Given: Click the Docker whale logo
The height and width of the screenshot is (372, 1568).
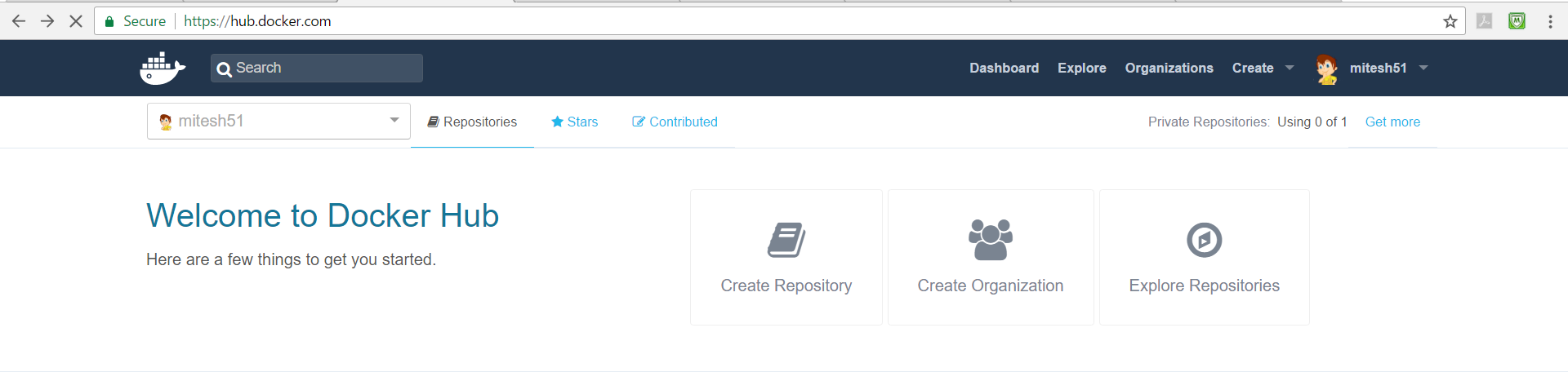Looking at the screenshot, I should click(x=163, y=69).
